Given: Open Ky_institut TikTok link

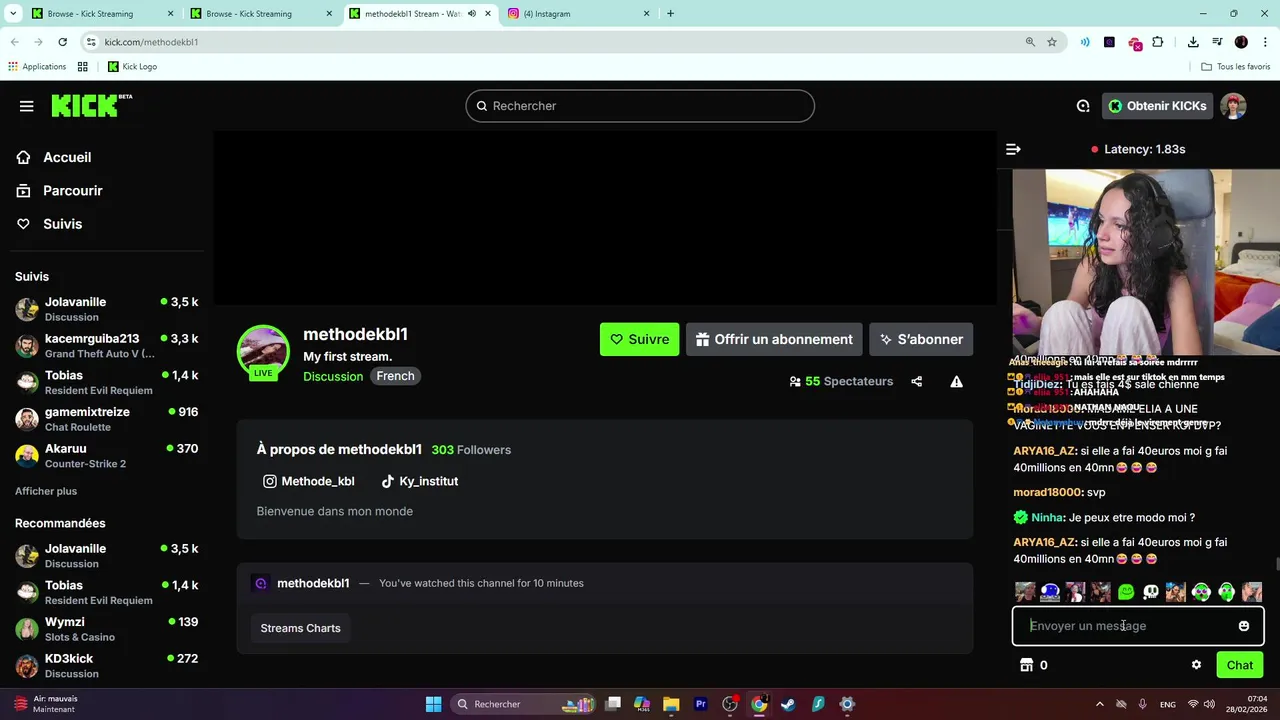Looking at the screenshot, I should pyautogui.click(x=420, y=481).
